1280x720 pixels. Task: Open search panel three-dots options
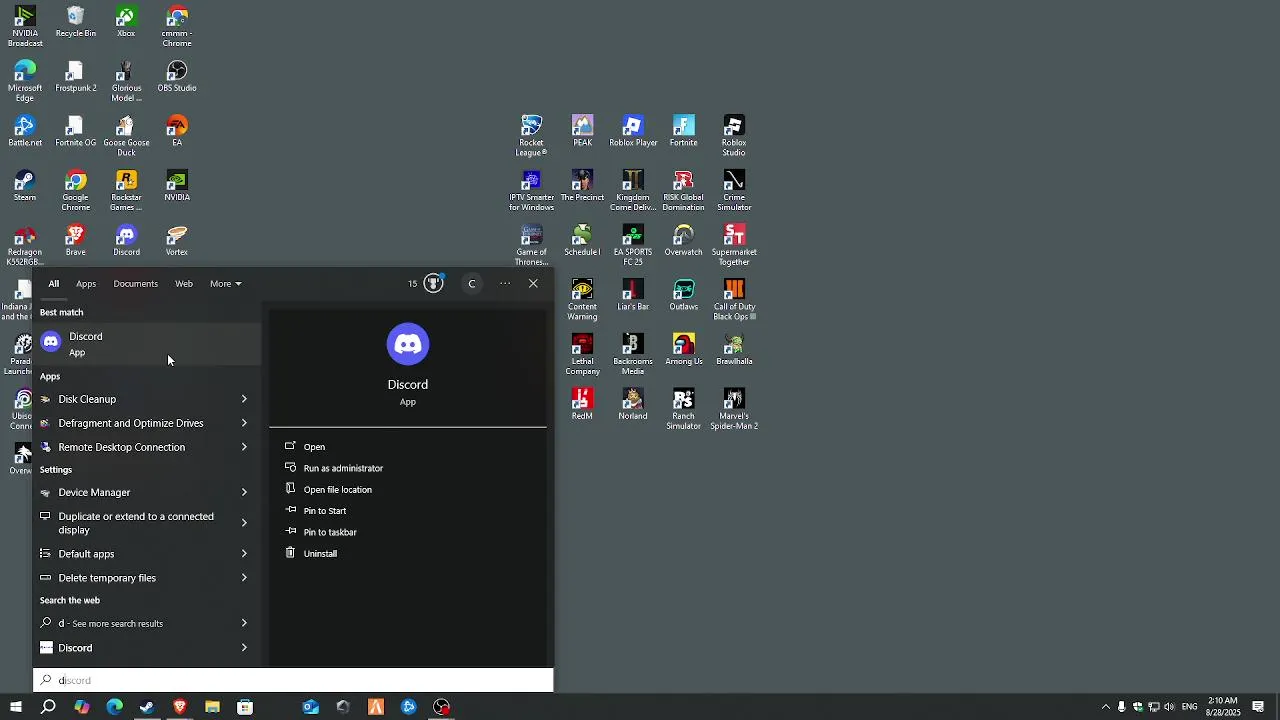505,284
